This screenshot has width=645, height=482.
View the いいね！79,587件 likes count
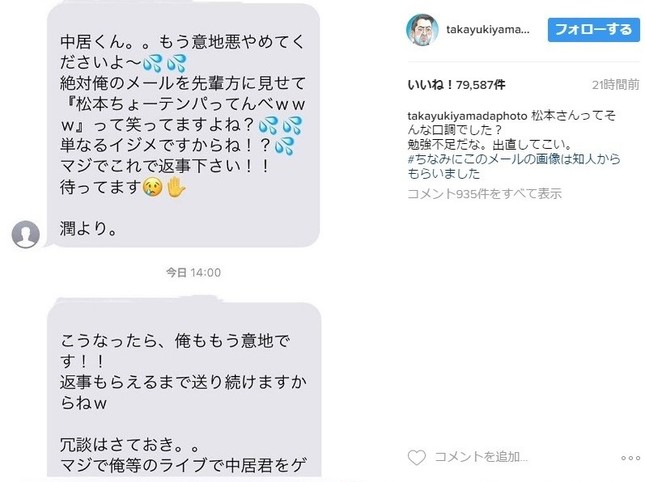pyautogui.click(x=456, y=85)
